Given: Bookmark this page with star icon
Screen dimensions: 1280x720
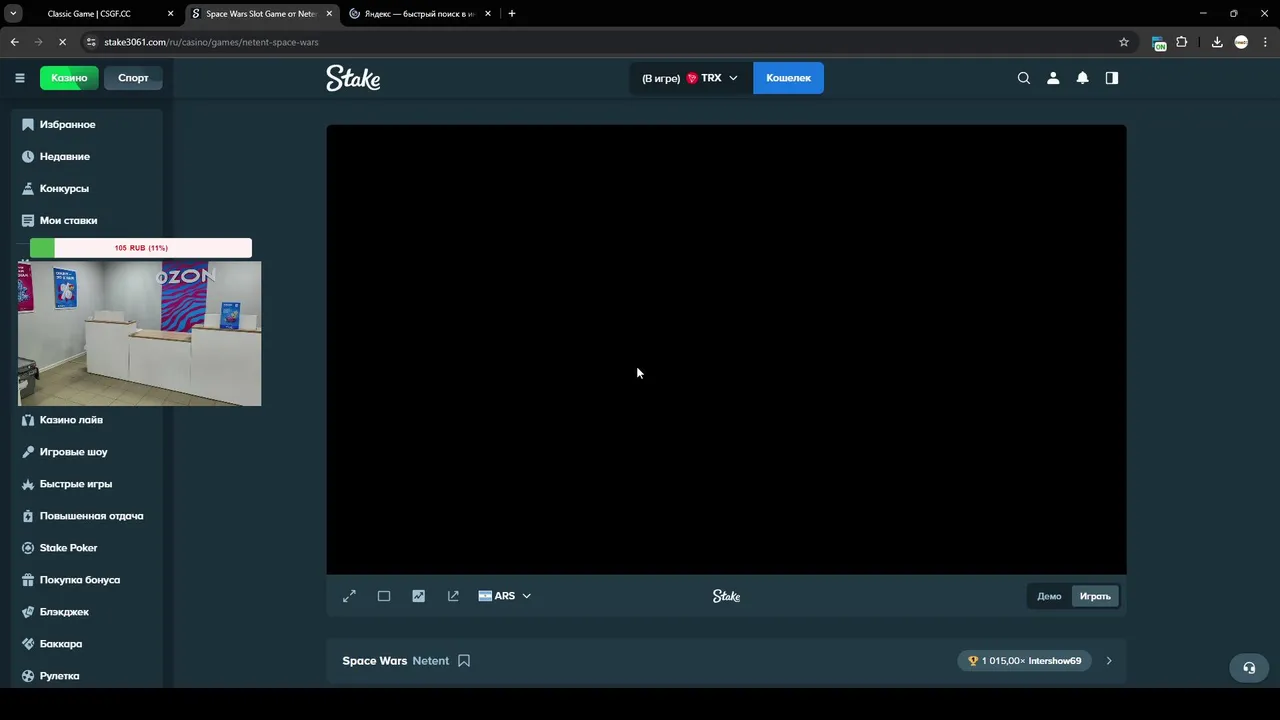Looking at the screenshot, I should (x=1124, y=42).
